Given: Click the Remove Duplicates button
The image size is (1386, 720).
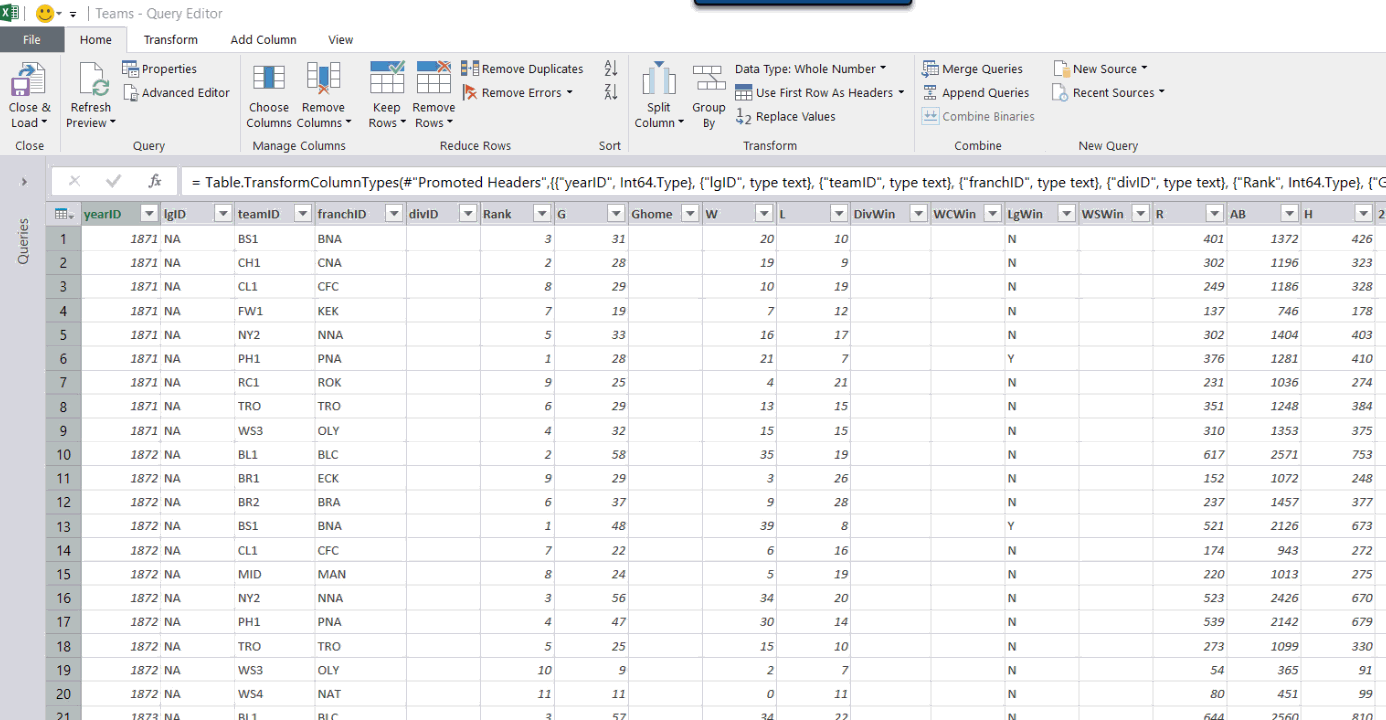Looking at the screenshot, I should 522,69.
